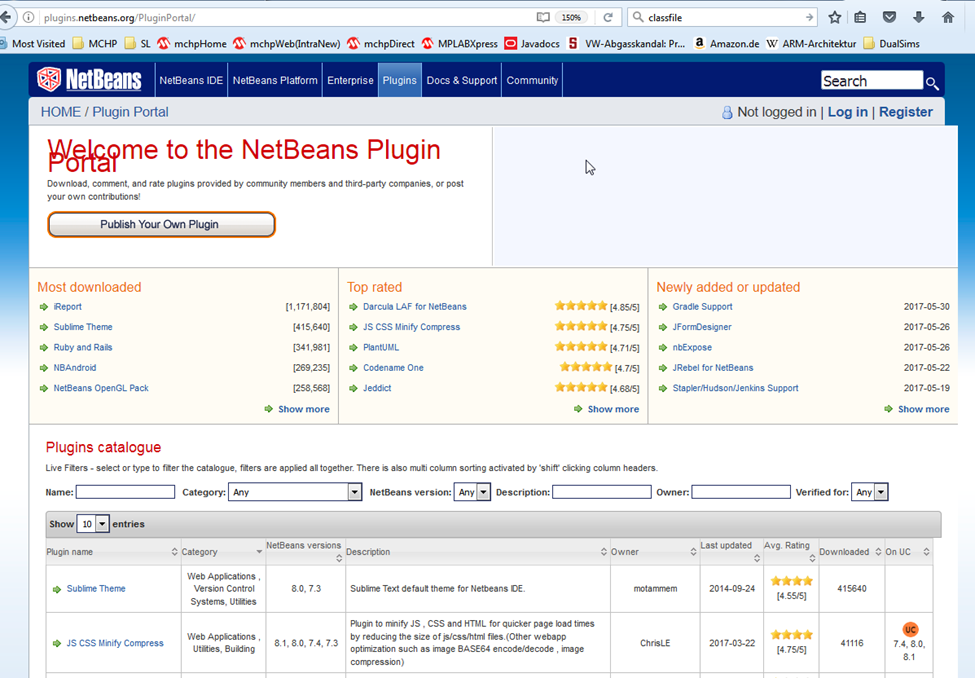Open the Category filter dropdown

click(295, 492)
